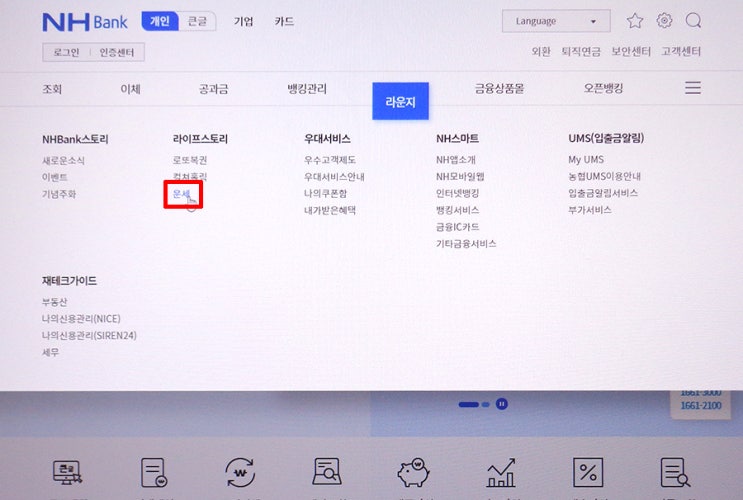
Task: Click the won transfer arrows shortcut icon
Action: [240, 473]
